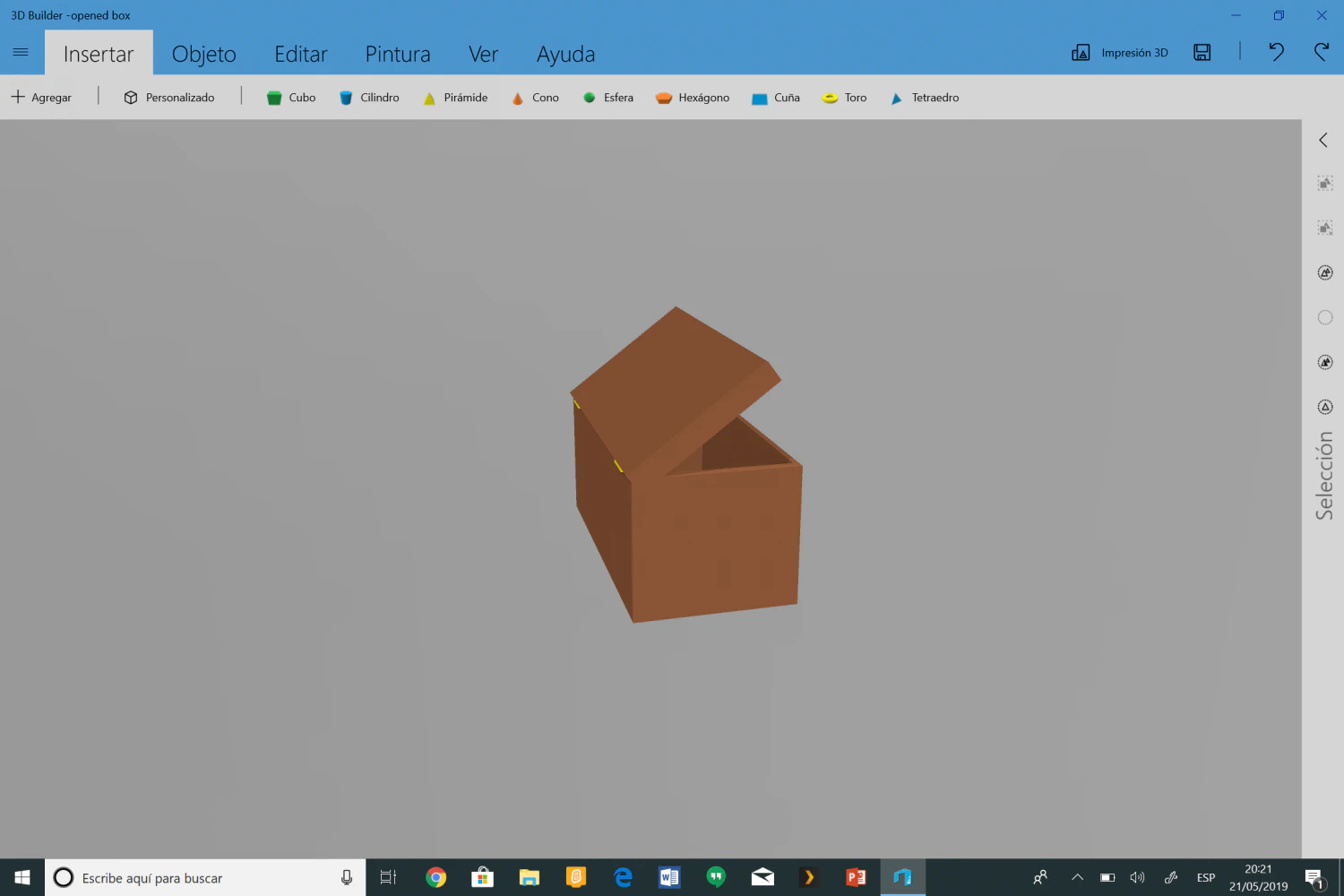Click the dashed circle with single triangle icon

point(1325,407)
